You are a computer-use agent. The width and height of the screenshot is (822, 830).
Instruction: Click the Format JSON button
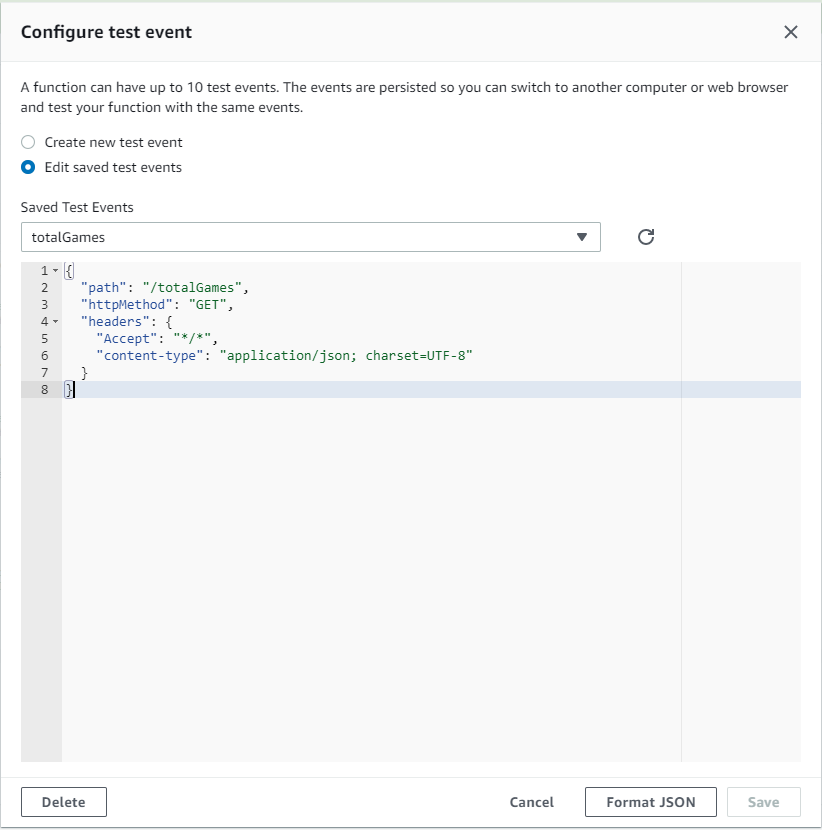pos(651,802)
